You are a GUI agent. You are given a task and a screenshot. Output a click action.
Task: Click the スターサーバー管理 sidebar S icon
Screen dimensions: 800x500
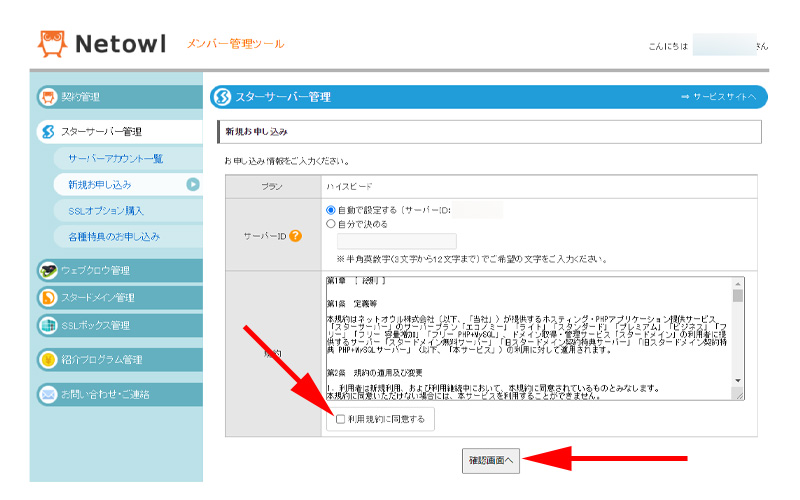point(48,132)
